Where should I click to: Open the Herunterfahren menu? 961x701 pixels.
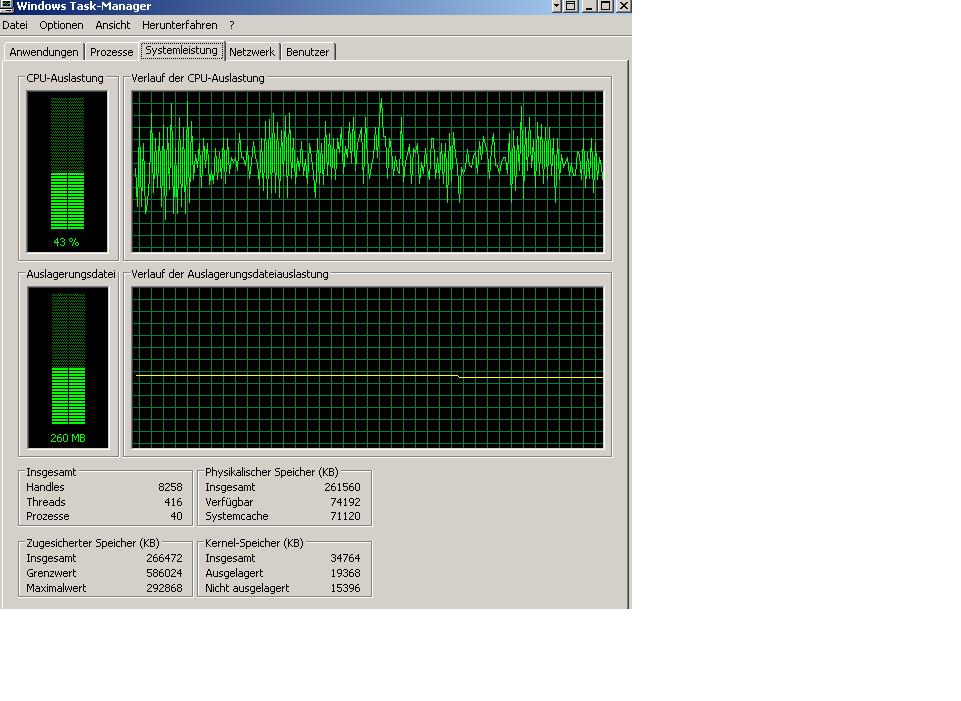pyautogui.click(x=180, y=25)
